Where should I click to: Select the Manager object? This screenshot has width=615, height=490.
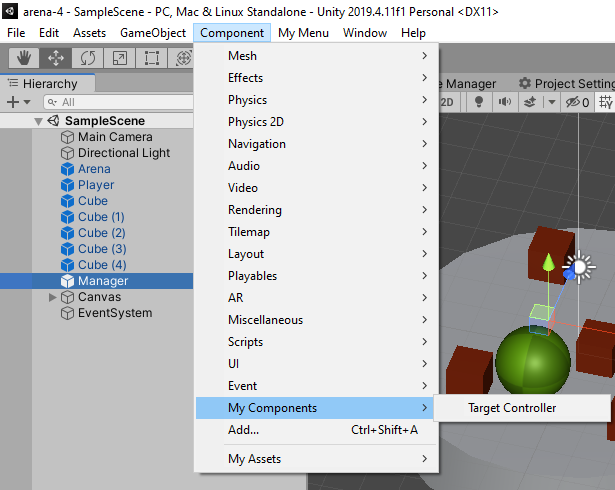click(96, 281)
